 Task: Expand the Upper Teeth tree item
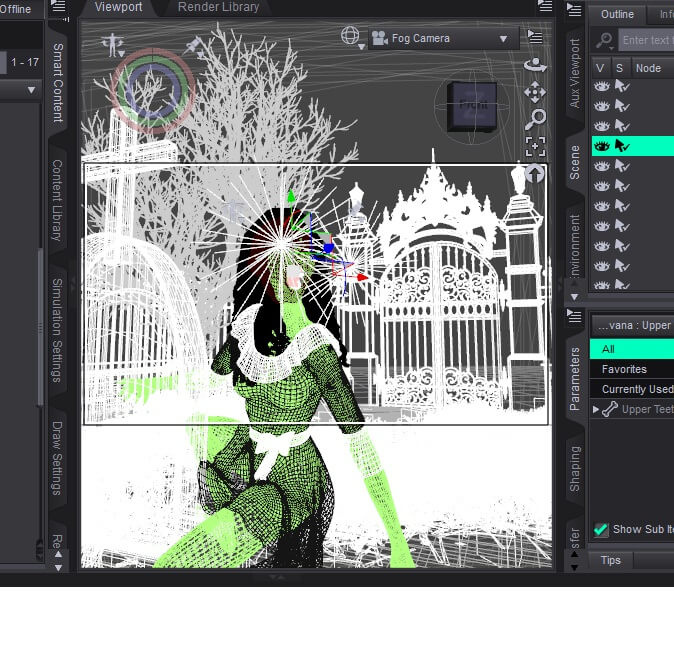pyautogui.click(x=595, y=409)
